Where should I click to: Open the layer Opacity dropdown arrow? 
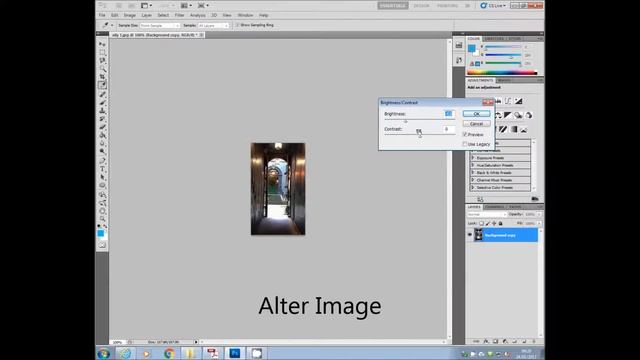pyautogui.click(x=539, y=214)
